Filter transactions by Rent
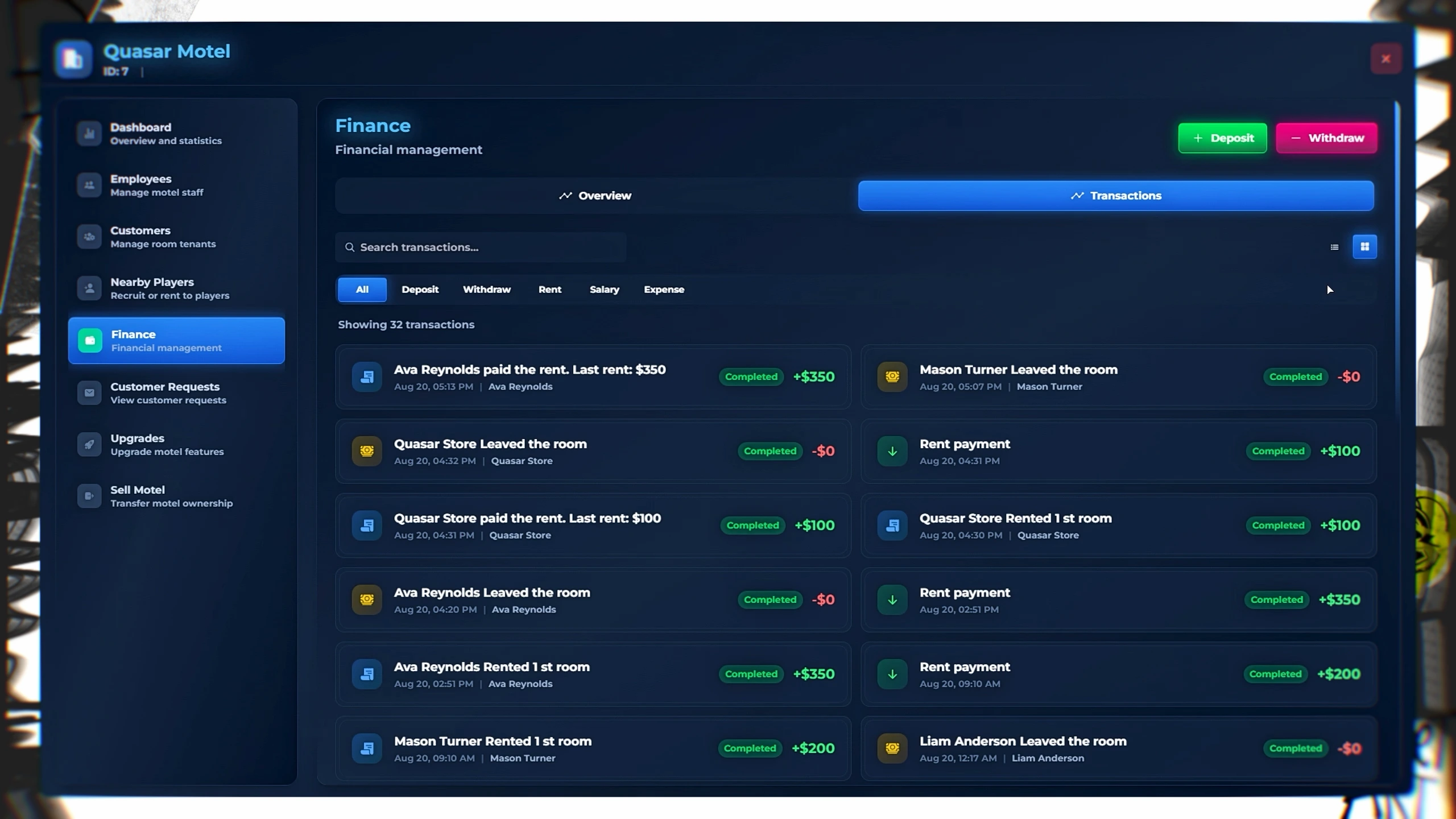 click(x=549, y=289)
